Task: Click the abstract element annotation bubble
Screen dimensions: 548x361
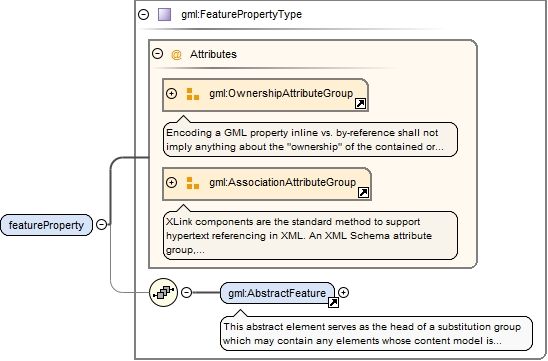Action: click(x=376, y=333)
